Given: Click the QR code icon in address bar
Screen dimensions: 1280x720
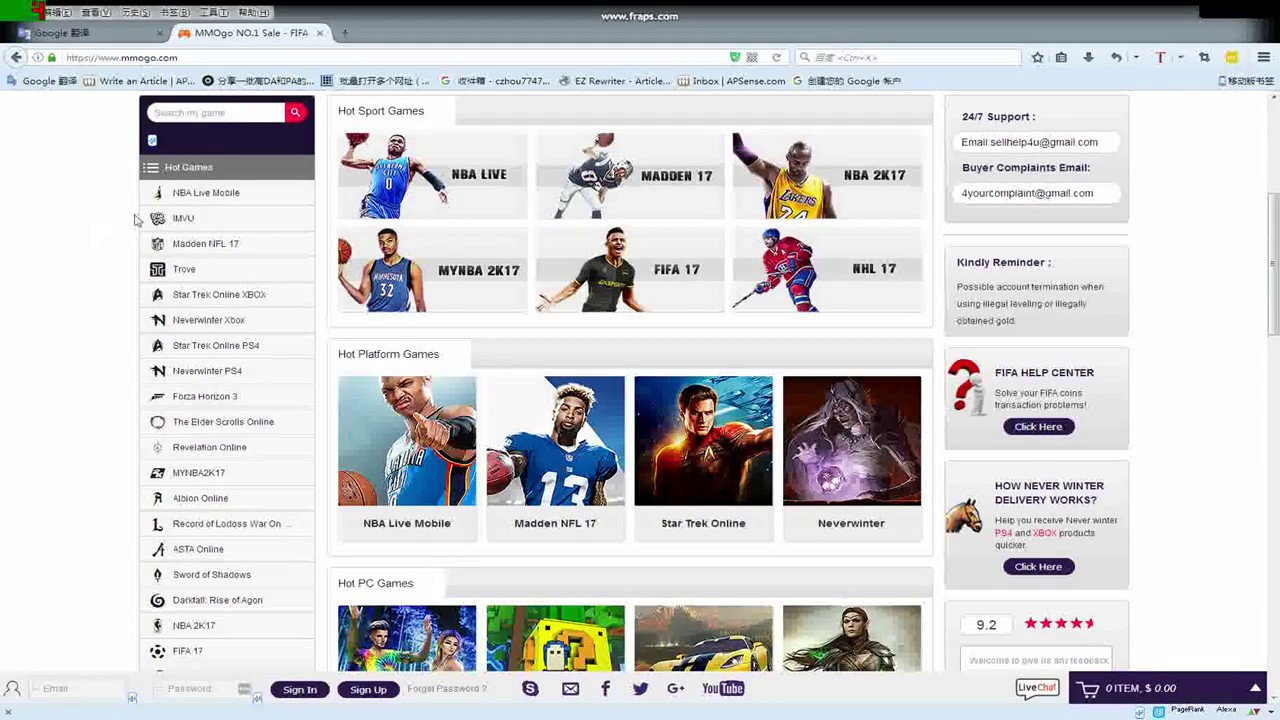Looking at the screenshot, I should coord(752,57).
